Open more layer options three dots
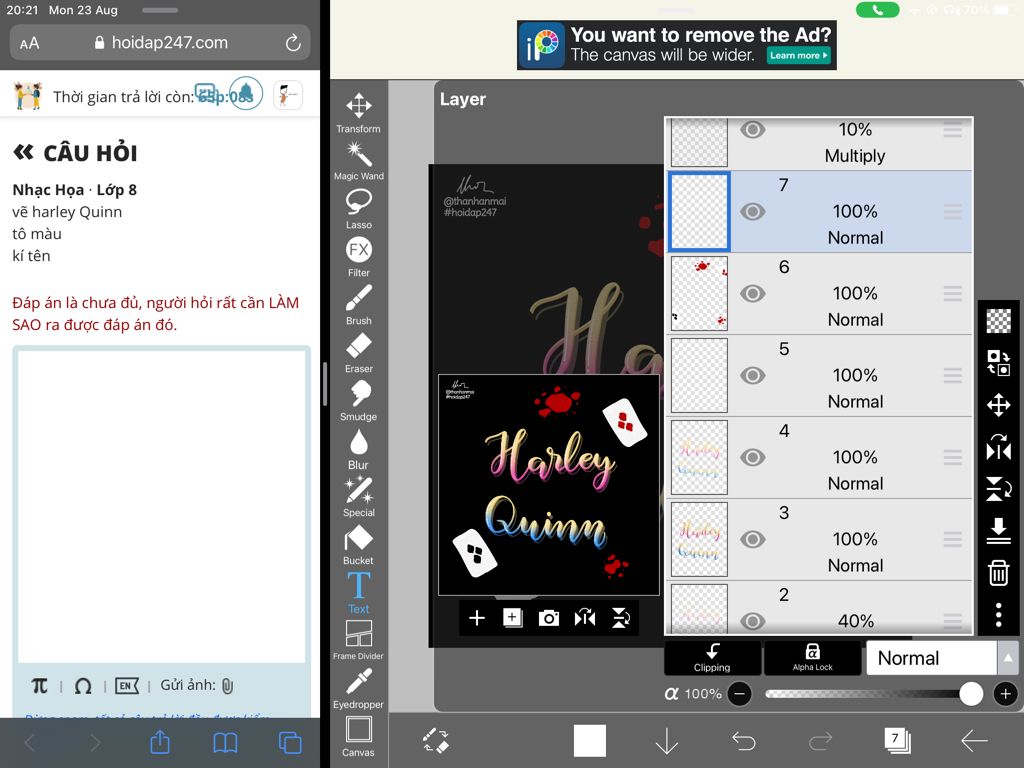 coord(999,615)
